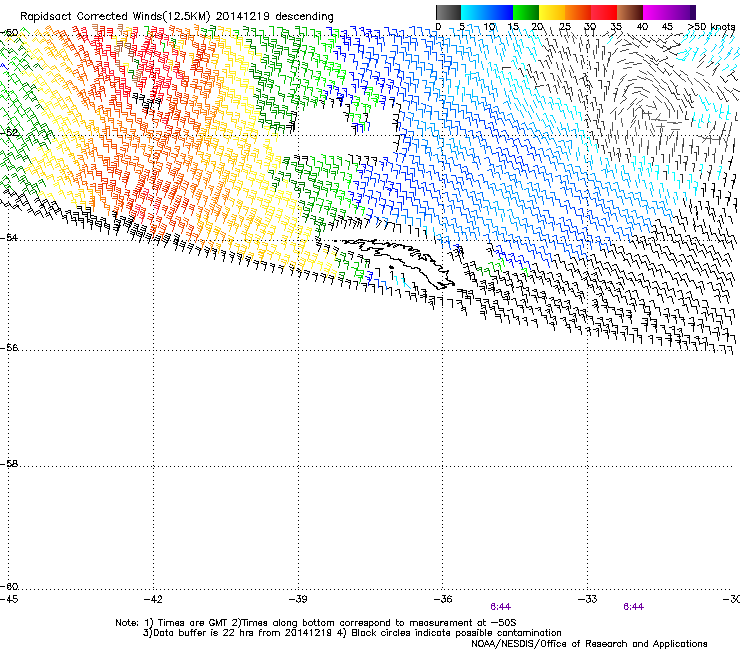740x650 pixels.
Task: Click the longitude label '-39'
Action: click(x=298, y=599)
